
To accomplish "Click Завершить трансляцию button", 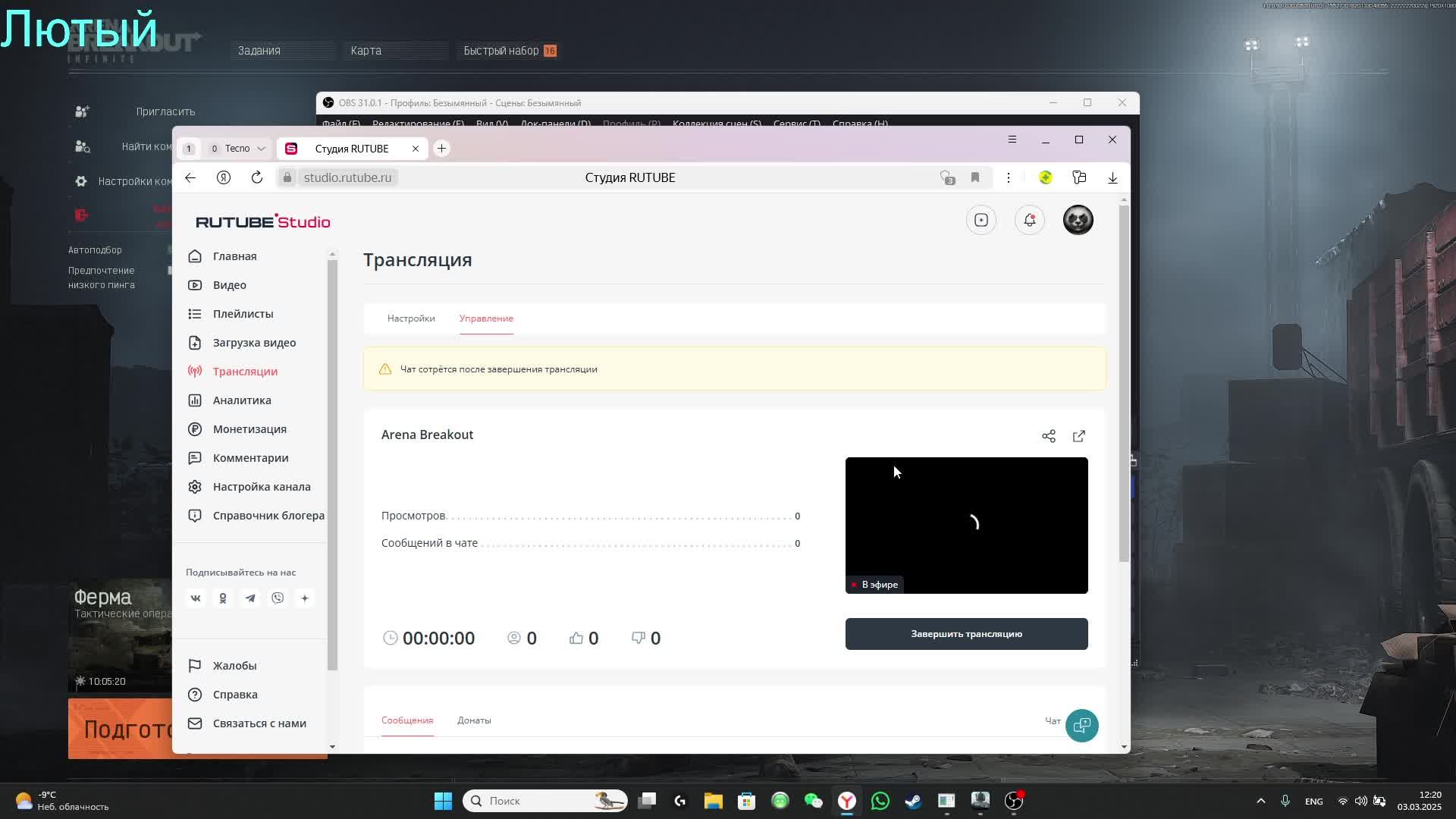I will pos(966,634).
